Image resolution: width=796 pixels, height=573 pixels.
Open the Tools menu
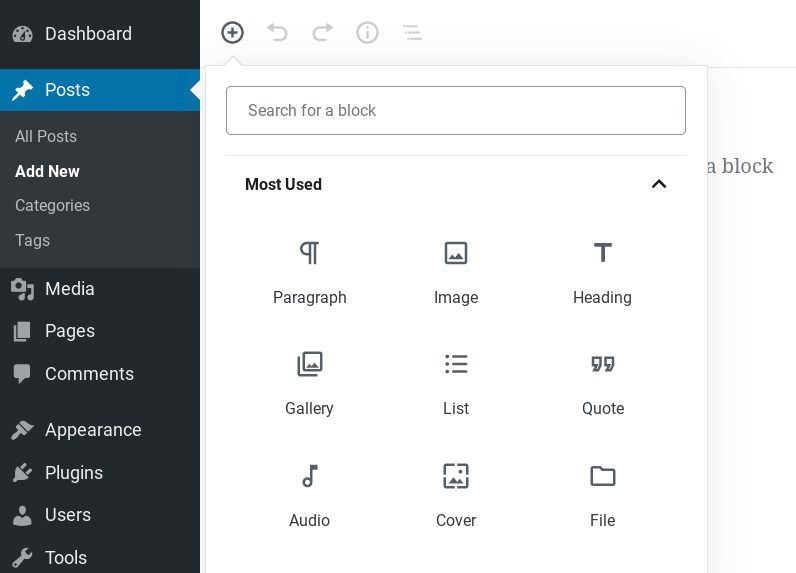[100, 557]
